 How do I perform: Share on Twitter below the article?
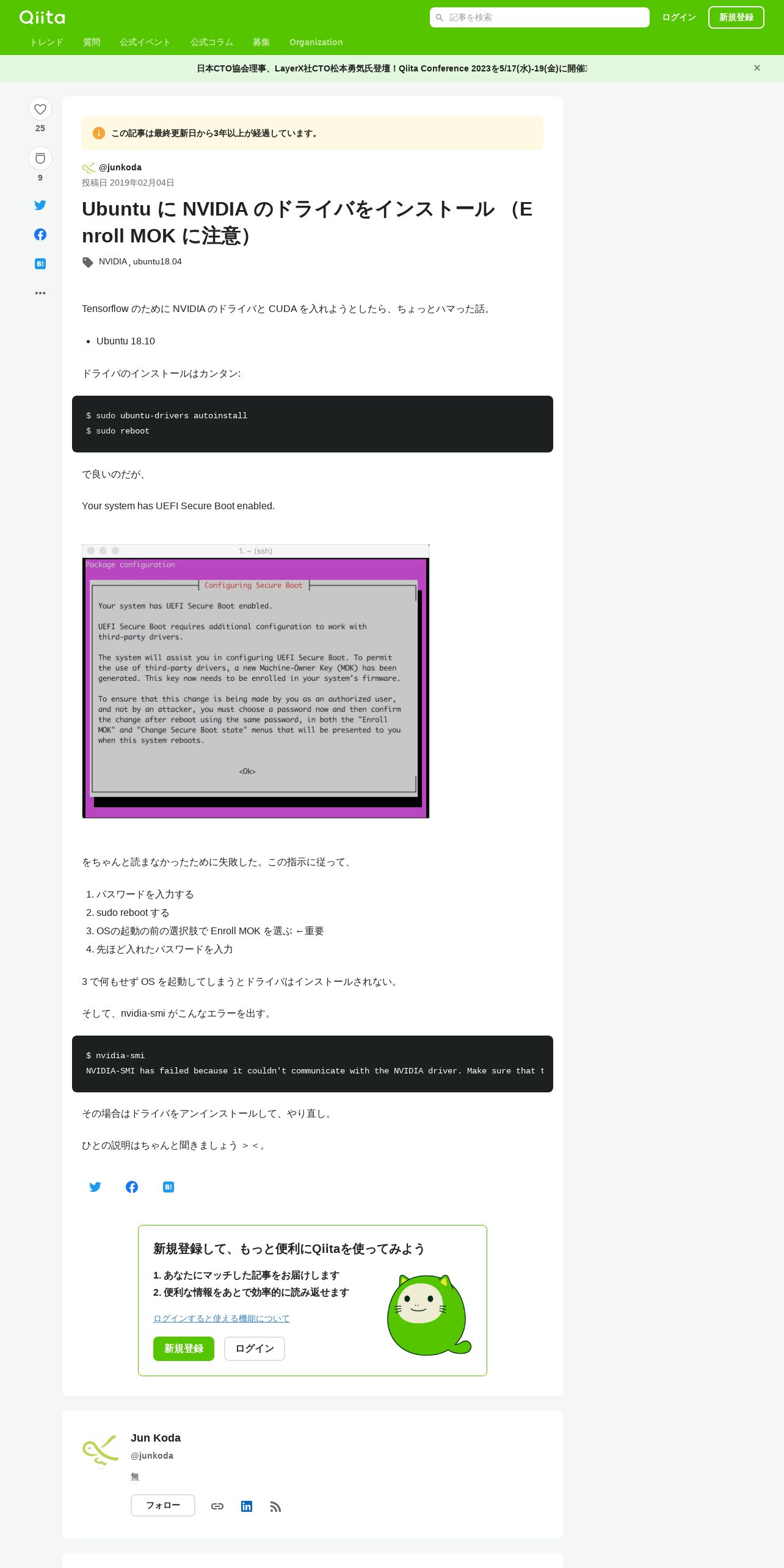(x=95, y=1187)
